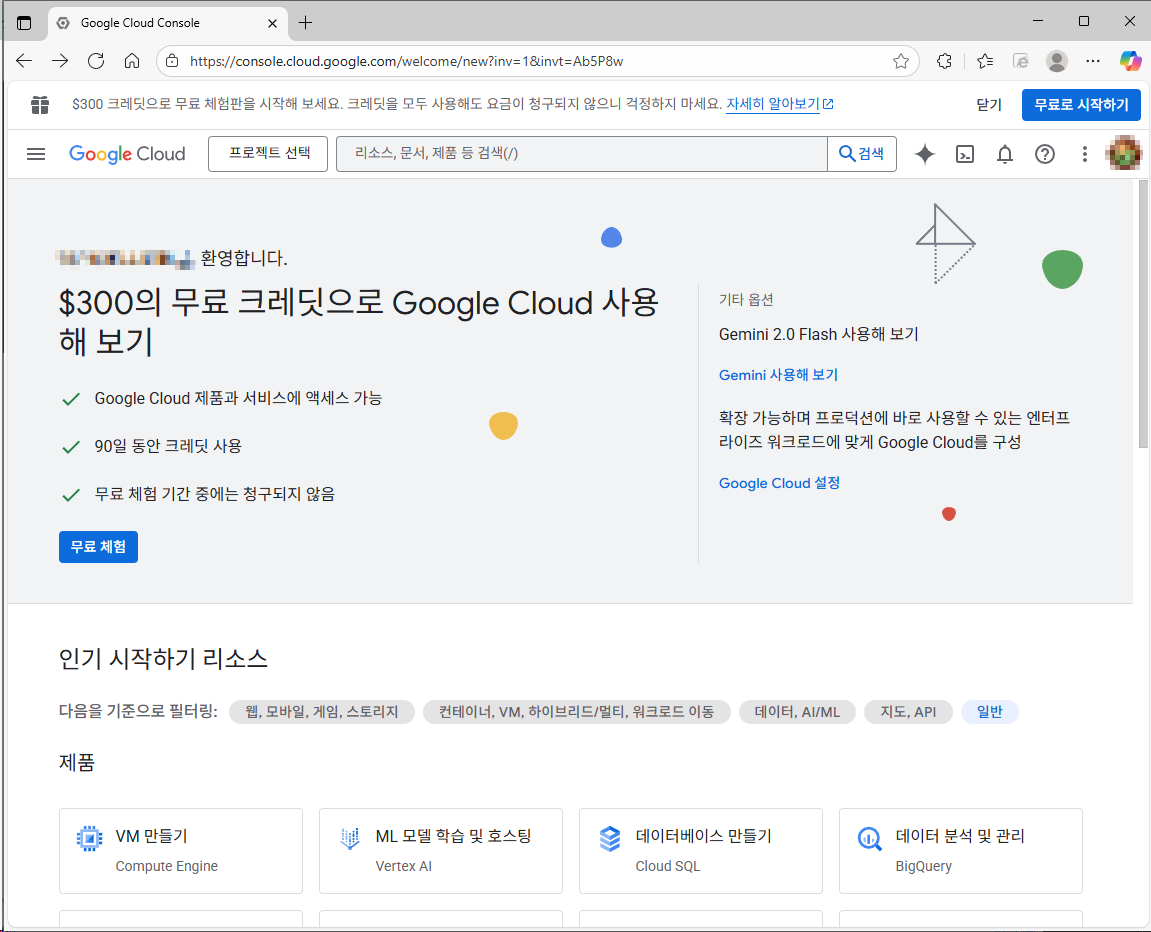
Task: Open the 프로젝트 선택 project picker
Action: click(x=268, y=153)
